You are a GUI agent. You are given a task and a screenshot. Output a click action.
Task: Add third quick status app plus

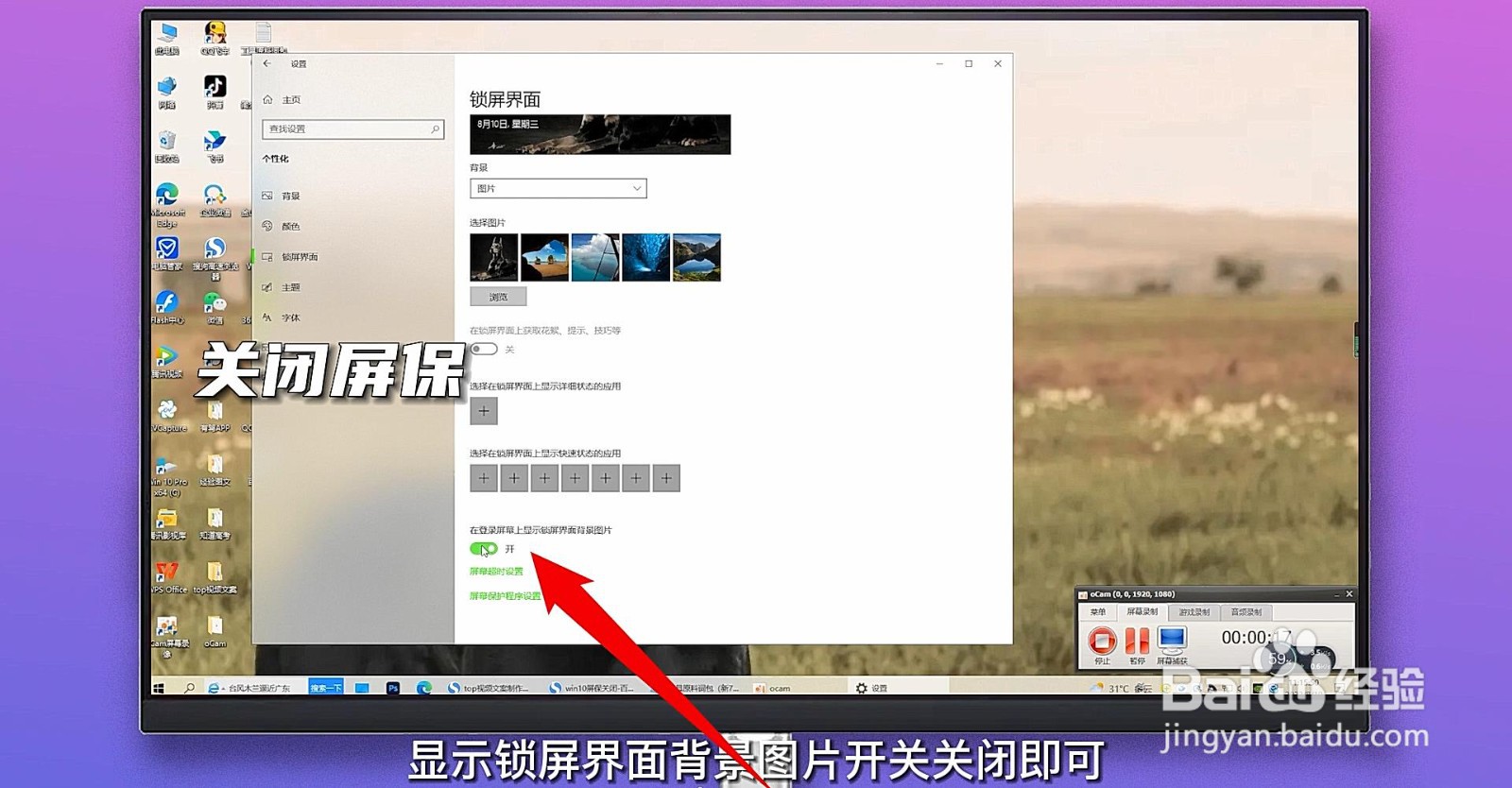point(544,478)
